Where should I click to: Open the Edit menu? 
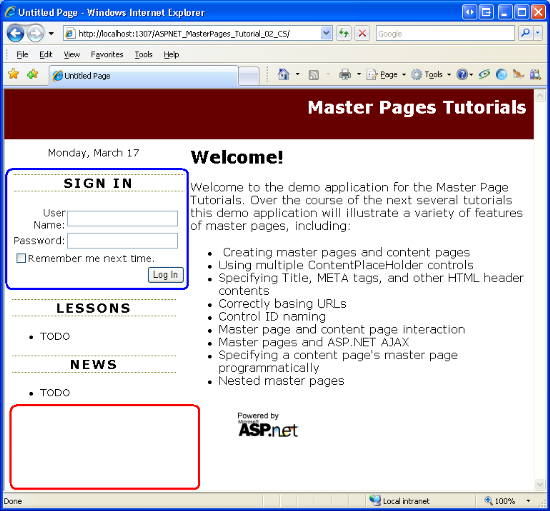(x=46, y=54)
